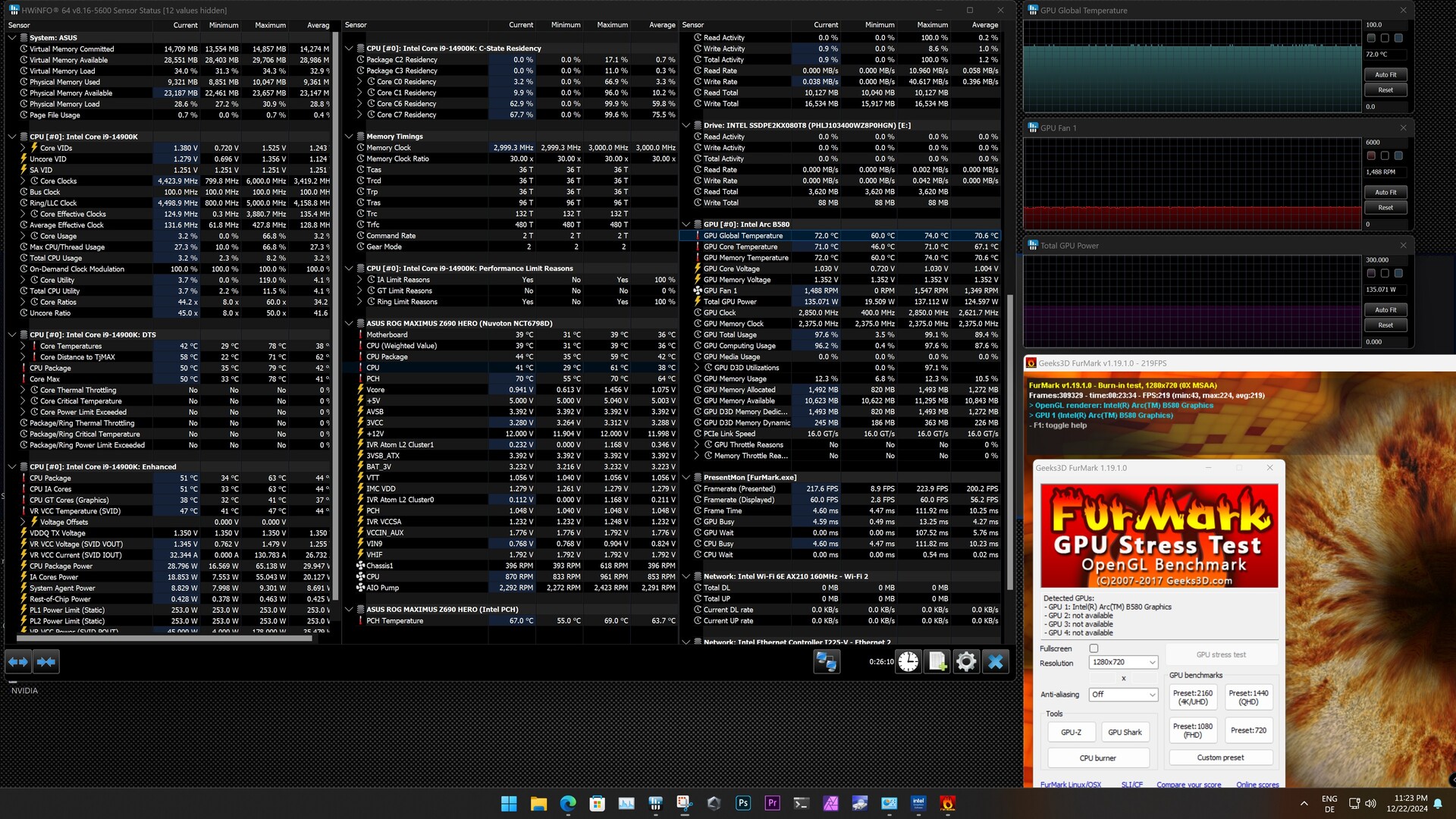This screenshot has width=1456, height=819.
Task: Toggle middle checkbox in GPU Global Temperature graph
Action: click(1385, 38)
